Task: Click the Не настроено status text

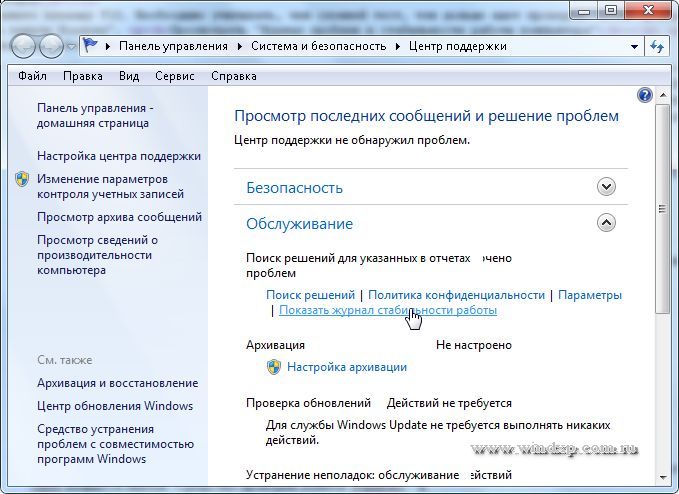Action: tap(474, 345)
